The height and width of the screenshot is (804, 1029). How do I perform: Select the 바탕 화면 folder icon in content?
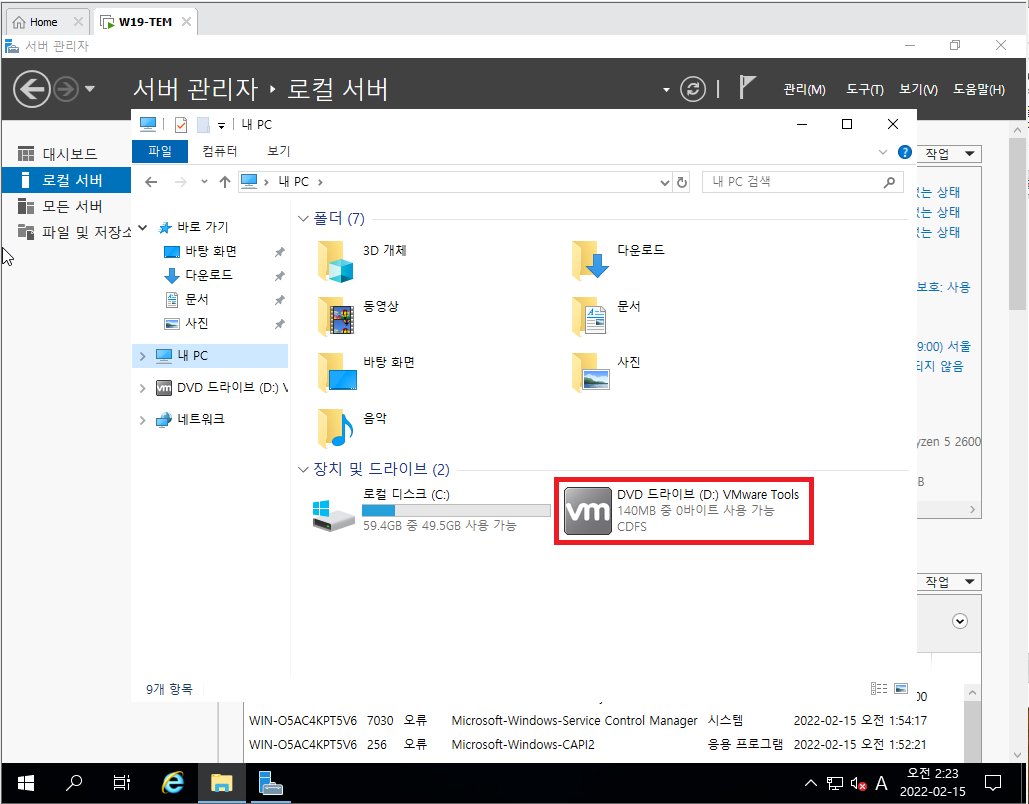tap(337, 373)
